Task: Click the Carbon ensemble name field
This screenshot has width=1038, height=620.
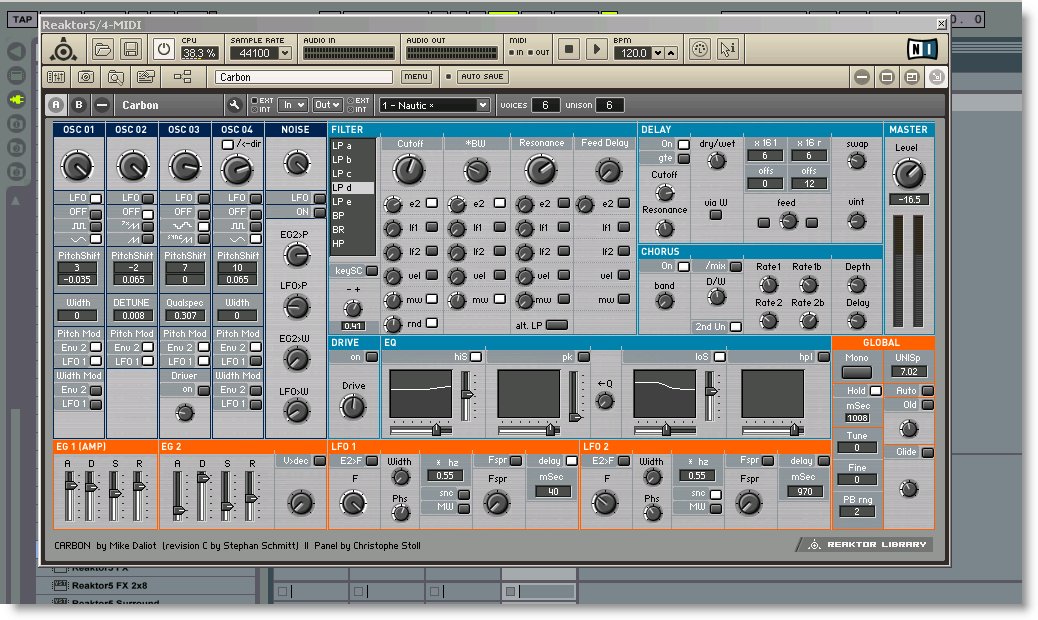Action: tap(304, 77)
